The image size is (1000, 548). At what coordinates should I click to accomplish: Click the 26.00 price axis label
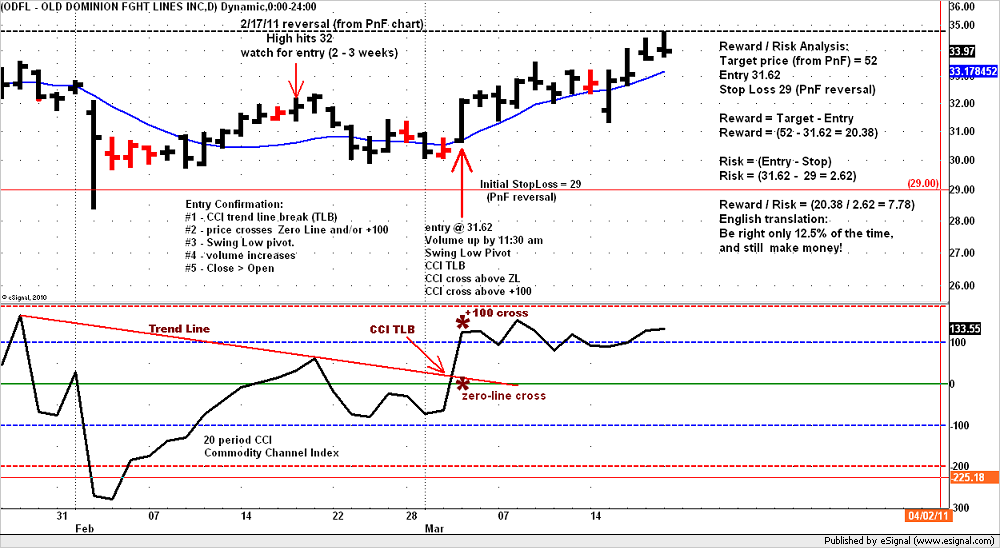[962, 285]
